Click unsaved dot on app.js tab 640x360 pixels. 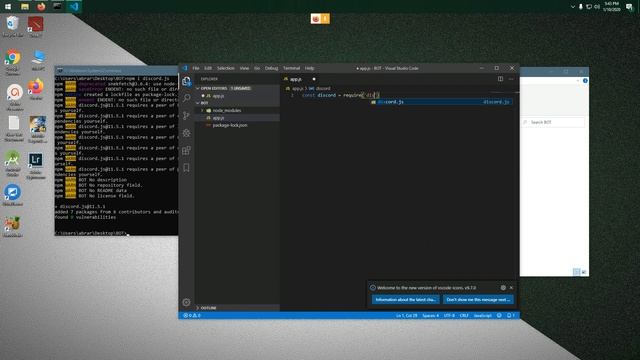314,79
